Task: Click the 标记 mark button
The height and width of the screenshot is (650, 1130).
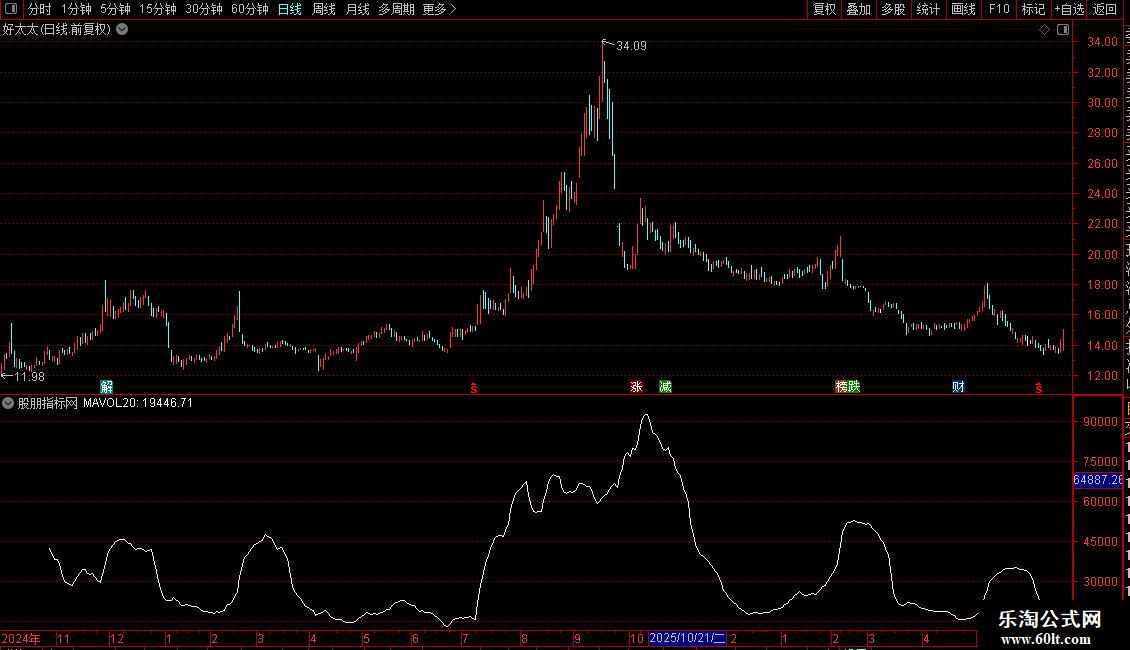Action: click(x=1033, y=9)
